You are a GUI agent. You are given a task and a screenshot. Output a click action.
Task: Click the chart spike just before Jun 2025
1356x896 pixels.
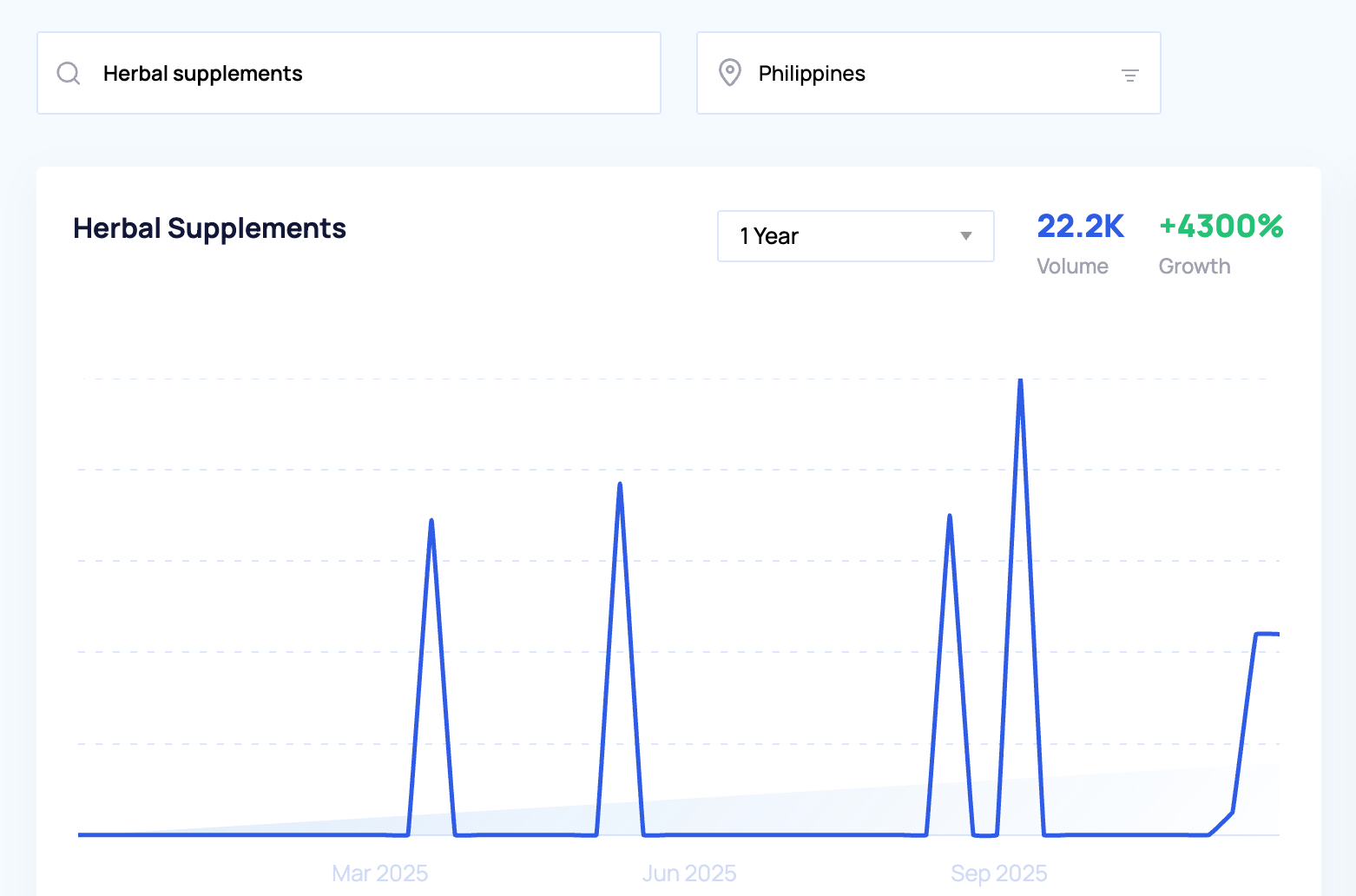coord(620,485)
